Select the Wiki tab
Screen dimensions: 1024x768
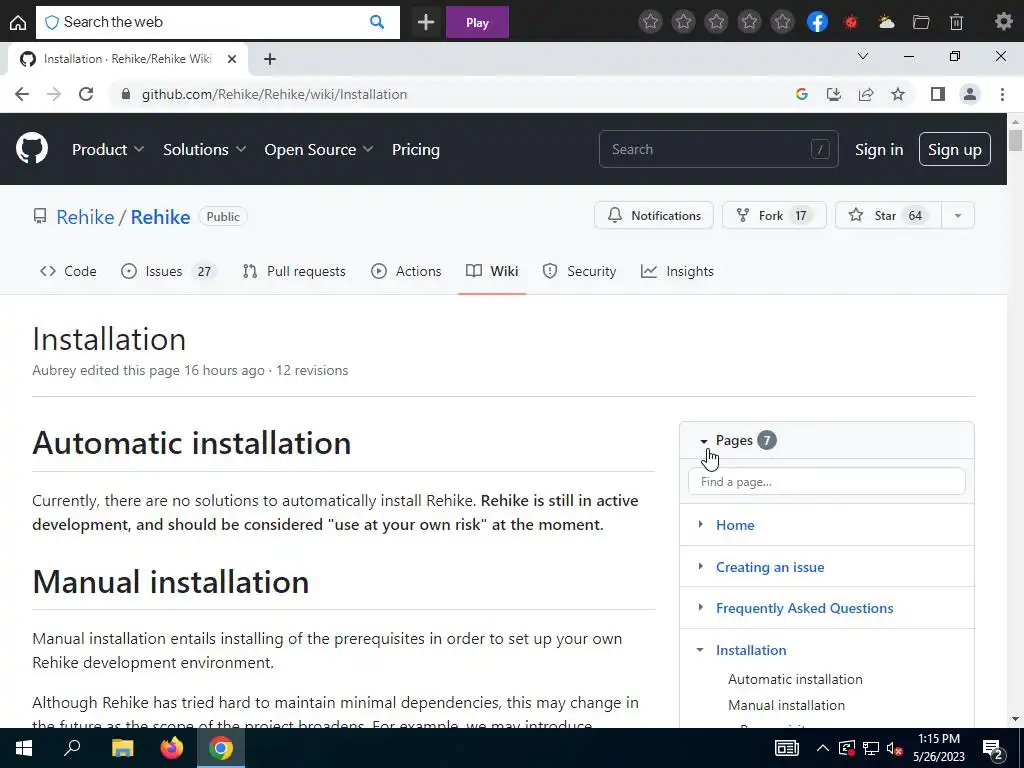click(492, 271)
